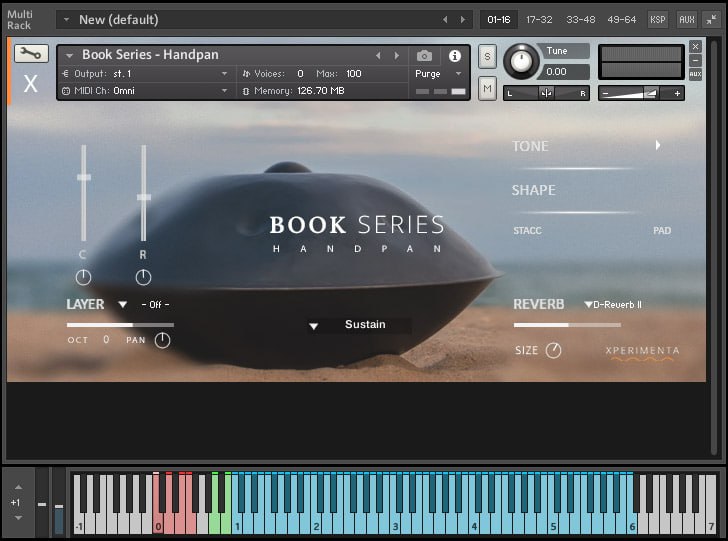The height and width of the screenshot is (541, 728).
Task: Adjust the R channel pan knob
Action: 143,277
